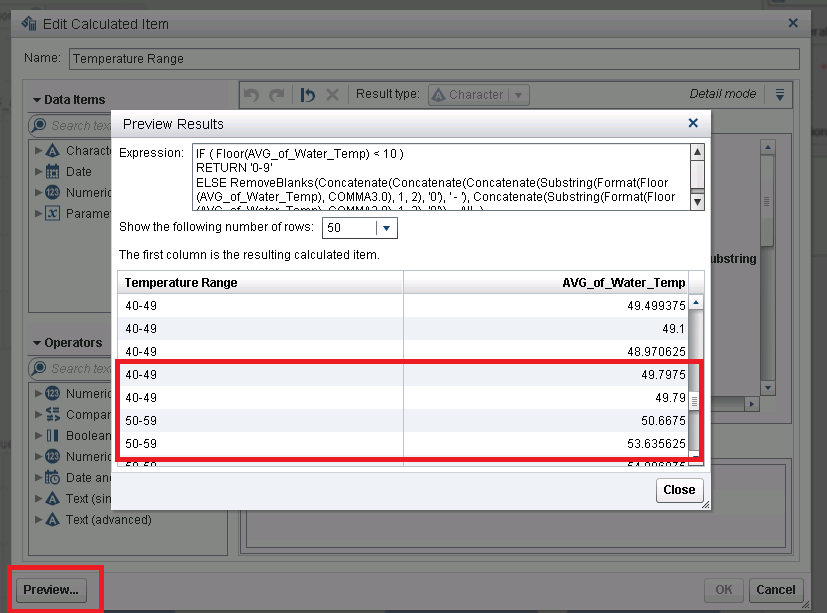Click the reset expression icon
This screenshot has height=613, width=827.
(307, 95)
